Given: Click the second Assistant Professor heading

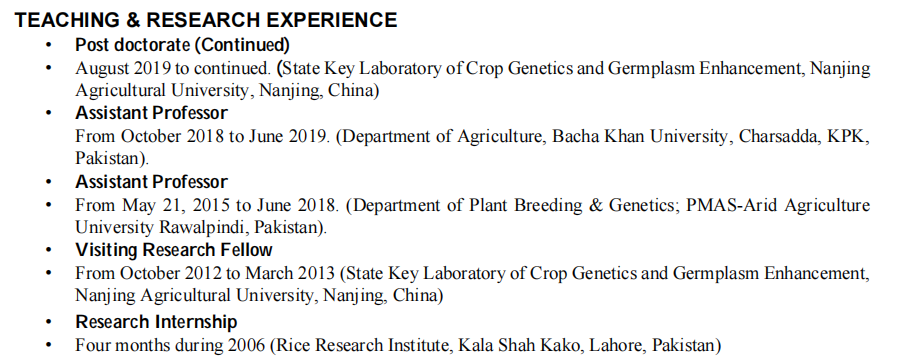Looking at the screenshot, I should [x=151, y=182].
